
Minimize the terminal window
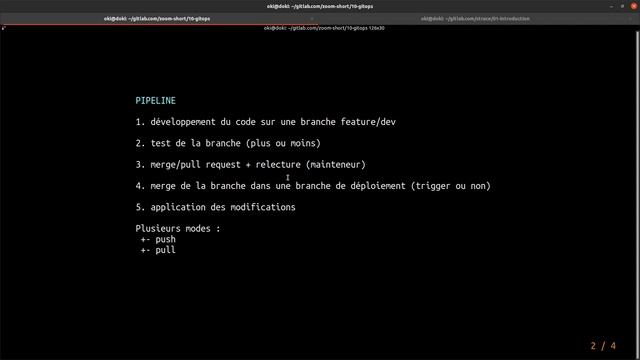[611, 6]
